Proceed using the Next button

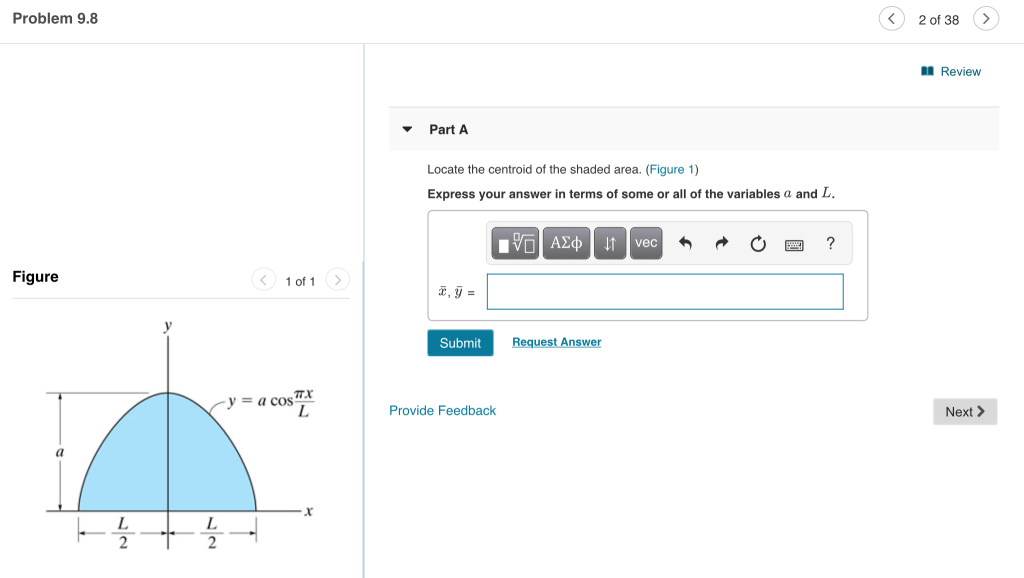[964, 411]
